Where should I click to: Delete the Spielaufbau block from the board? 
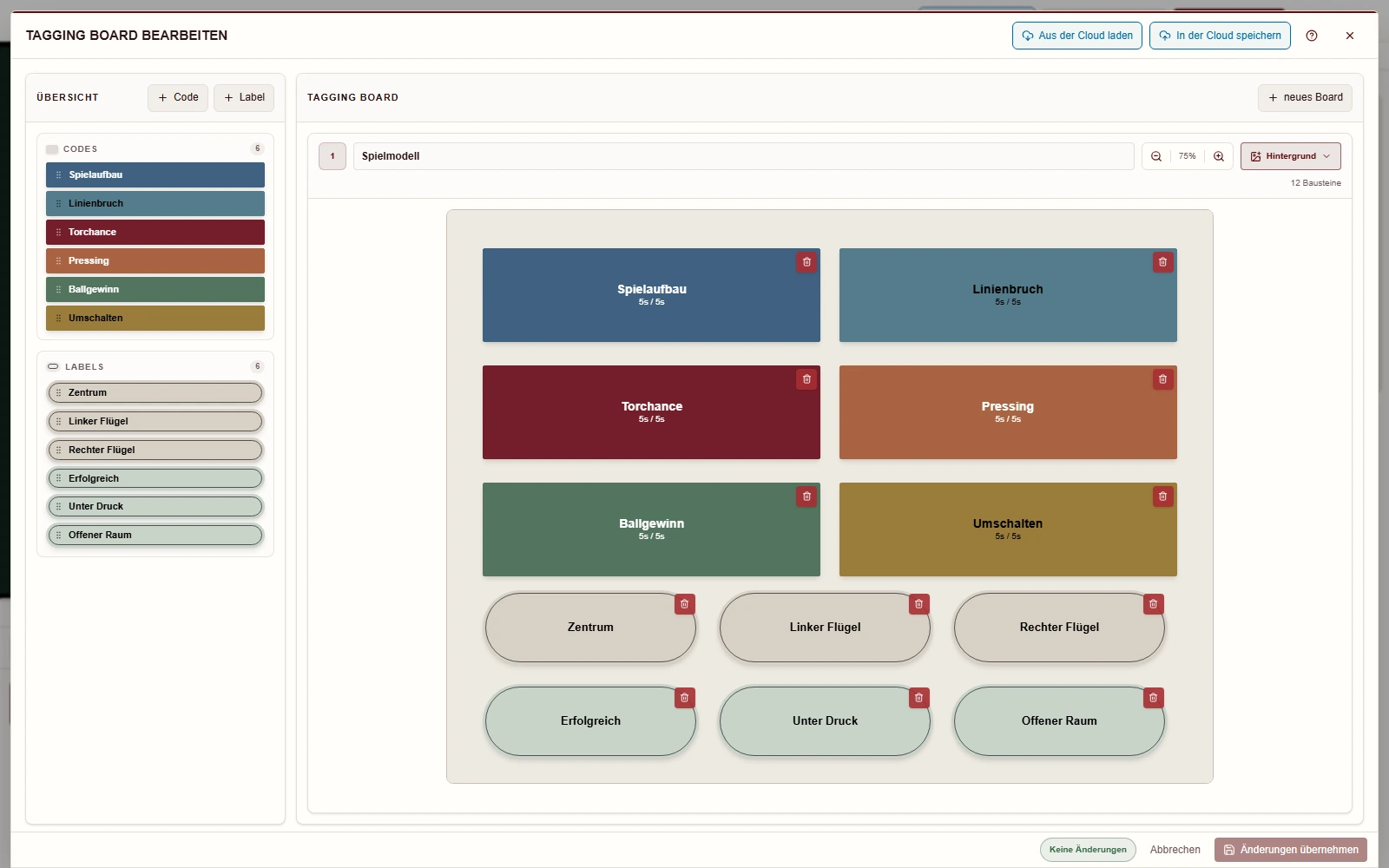806,262
